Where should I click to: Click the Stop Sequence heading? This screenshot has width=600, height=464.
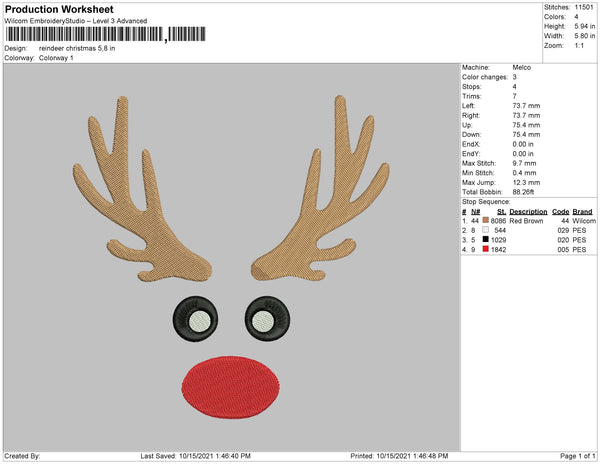click(486, 202)
